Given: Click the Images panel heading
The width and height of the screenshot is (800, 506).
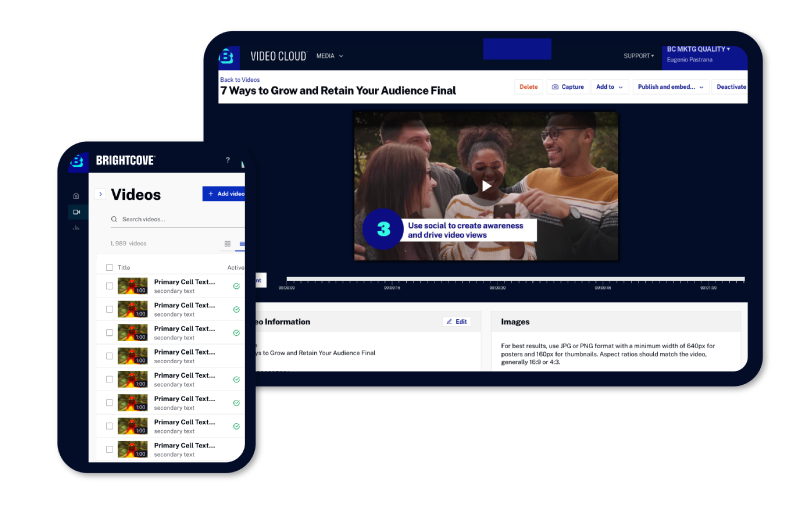Looking at the screenshot, I should click(x=515, y=322).
